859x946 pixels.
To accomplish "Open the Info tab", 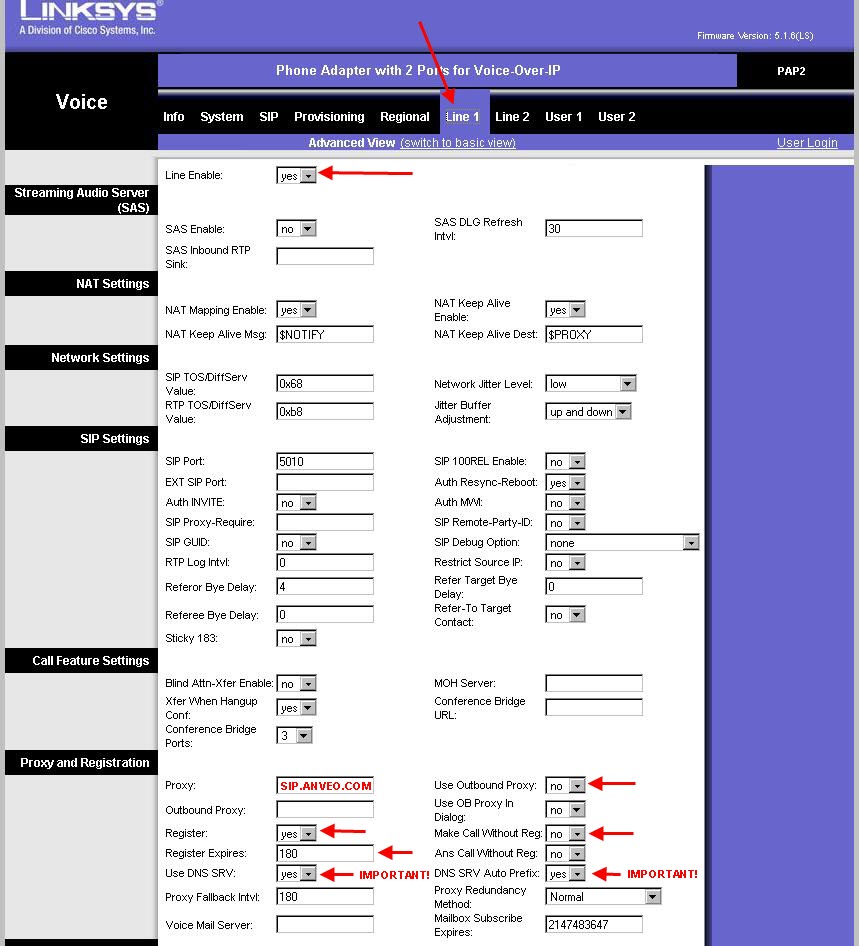I will point(174,117).
